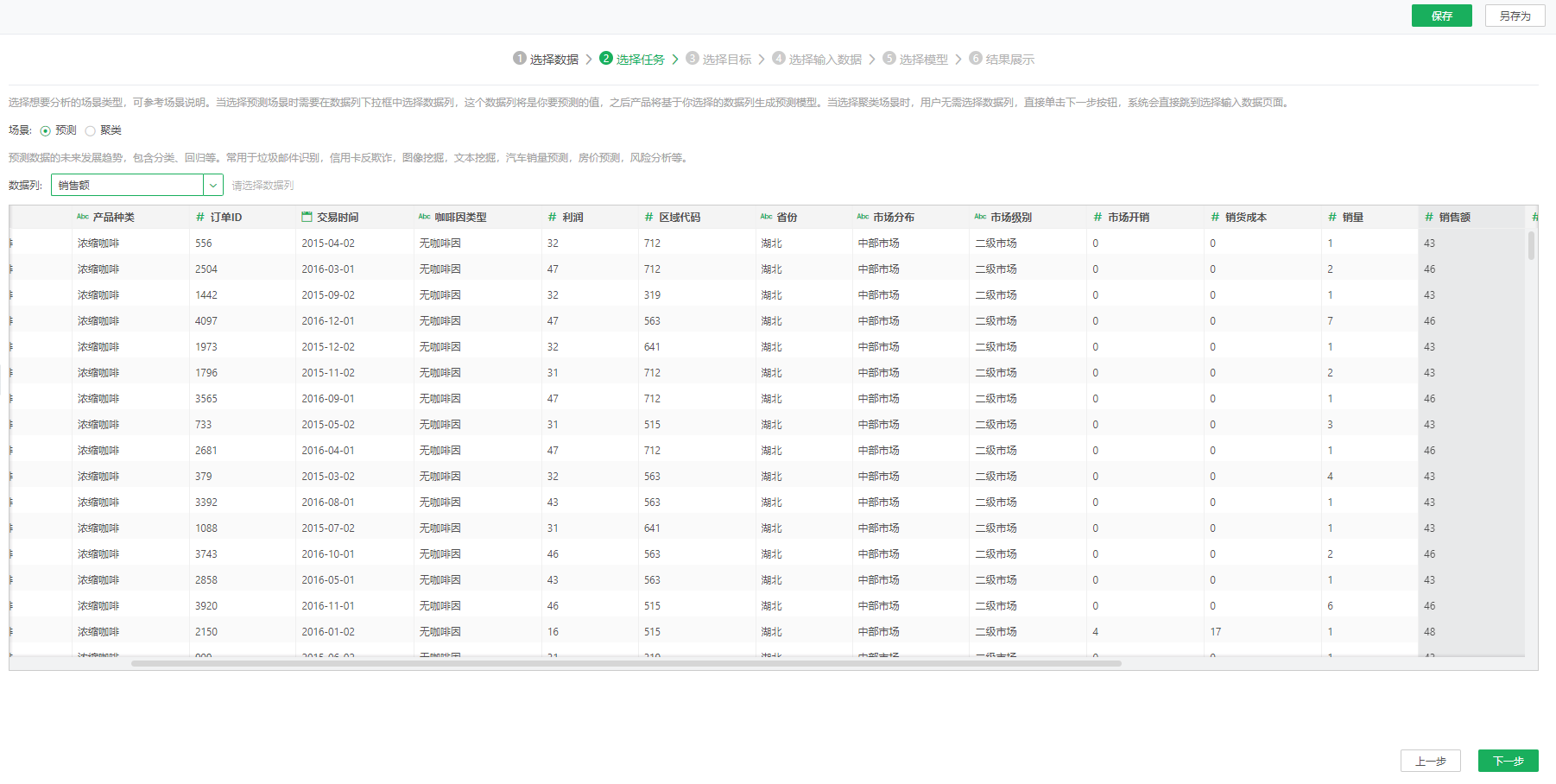Select the 预测 scenario radio button

(44, 130)
